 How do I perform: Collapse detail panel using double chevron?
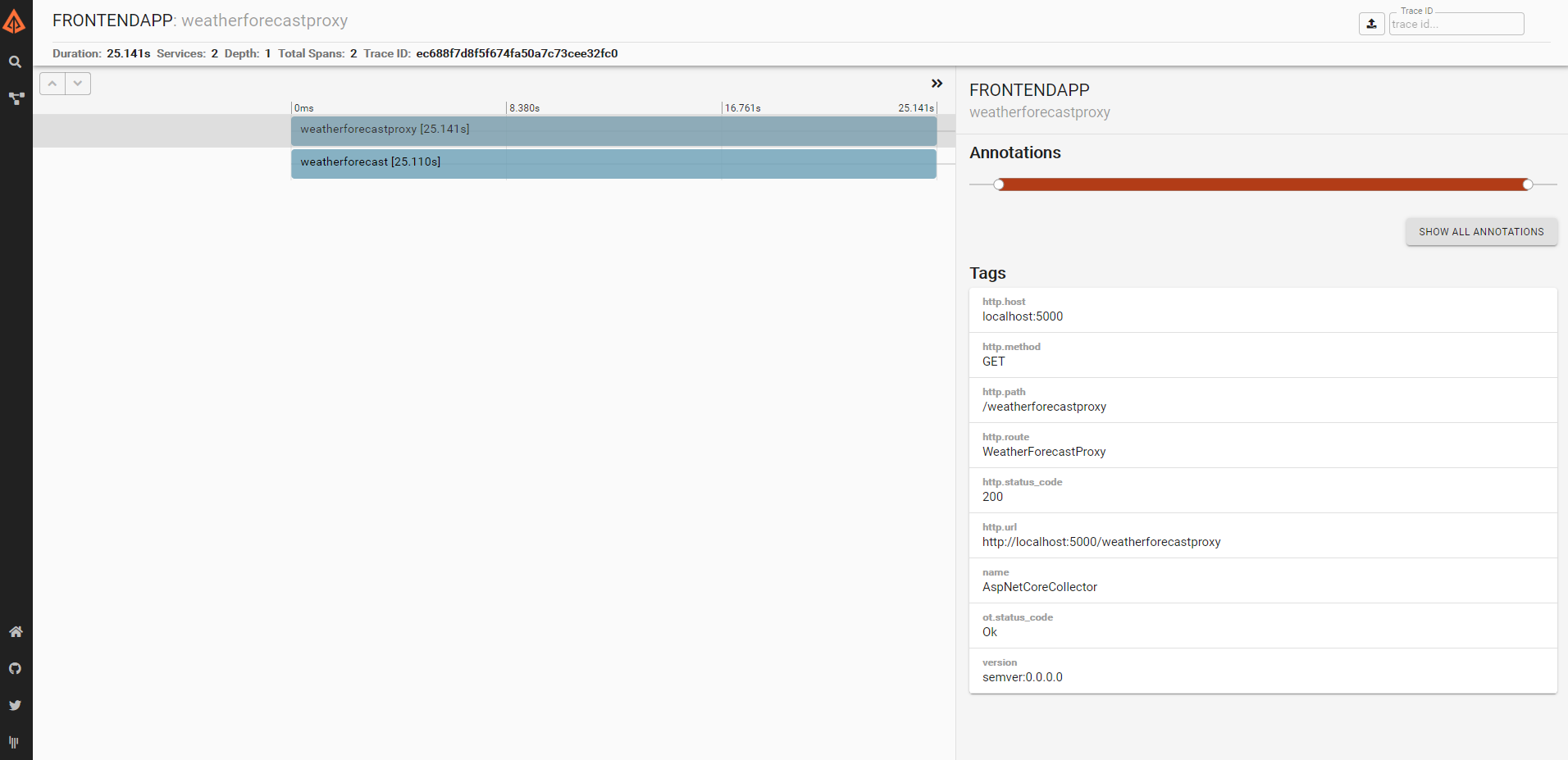[x=937, y=84]
